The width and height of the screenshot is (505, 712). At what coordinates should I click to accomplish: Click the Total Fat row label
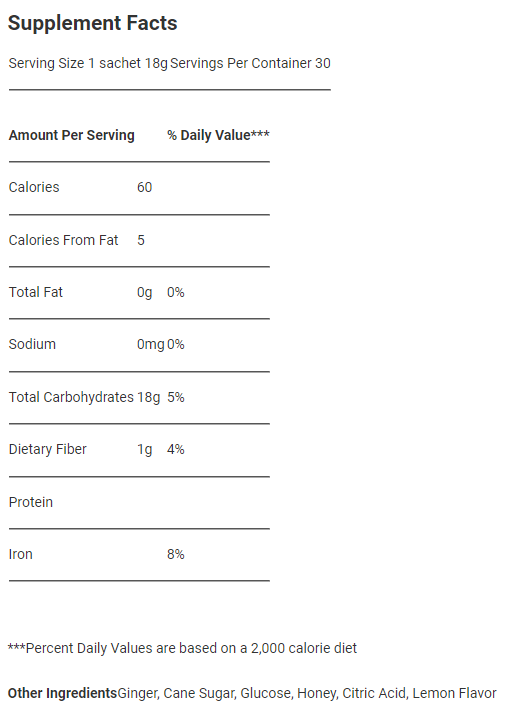[x=36, y=292]
